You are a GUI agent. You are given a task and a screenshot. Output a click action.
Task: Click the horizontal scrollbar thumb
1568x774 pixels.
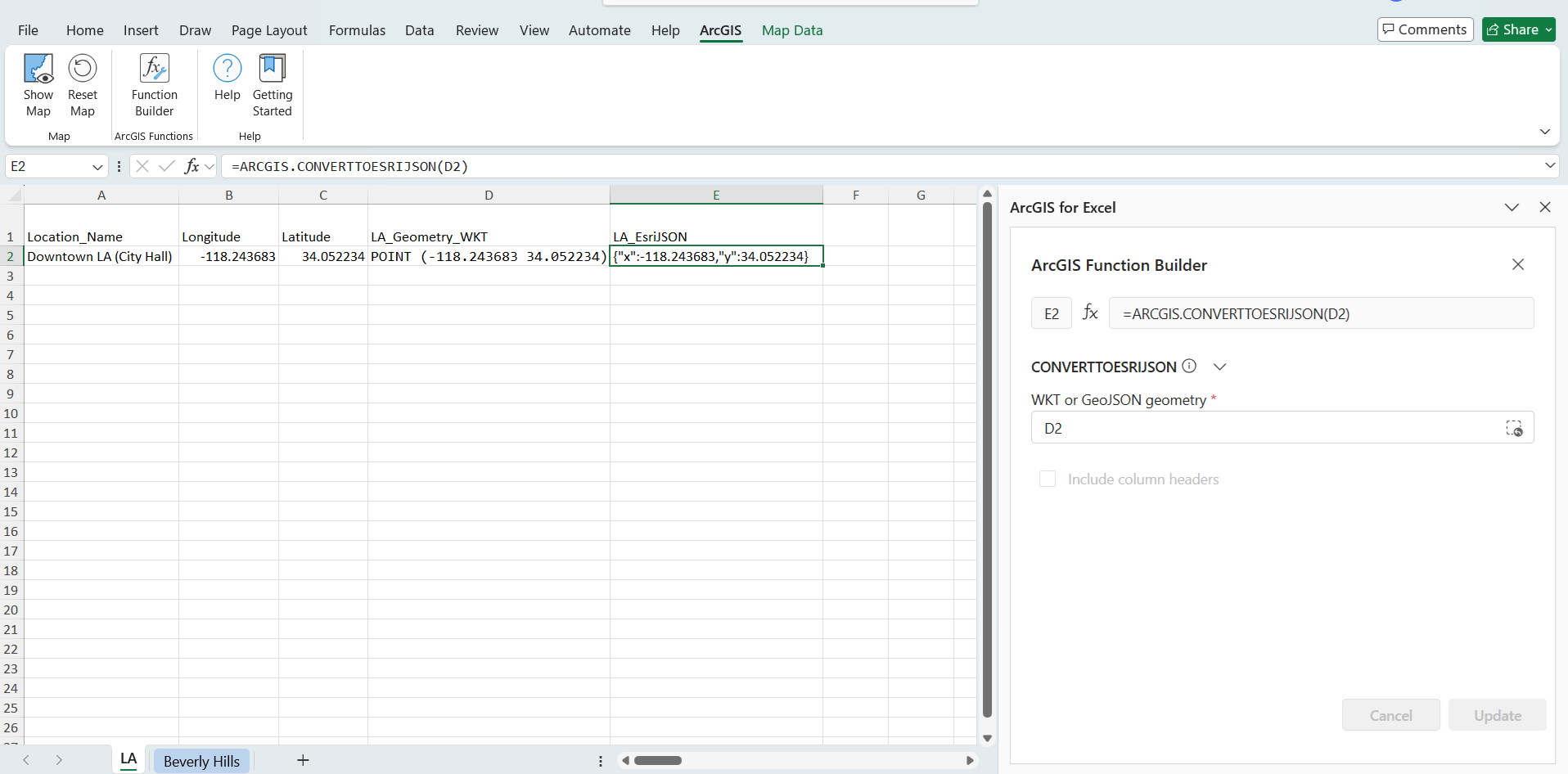[x=658, y=761]
